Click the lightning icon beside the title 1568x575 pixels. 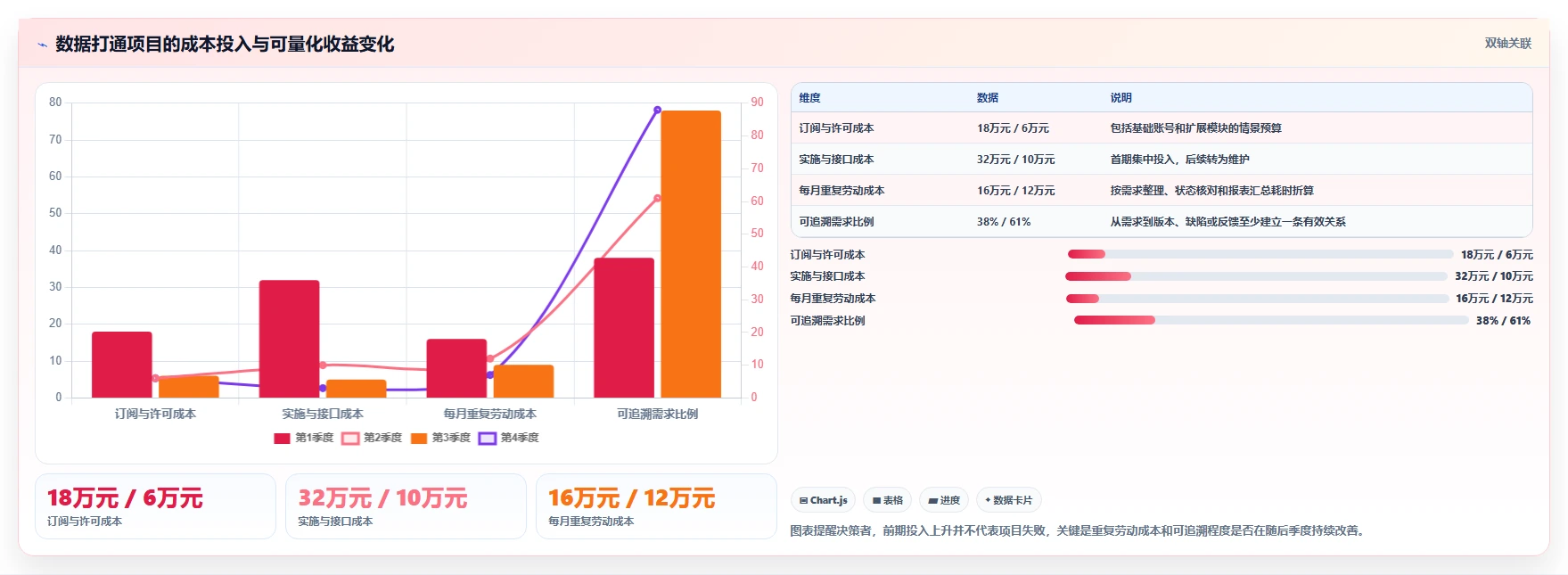[x=42, y=45]
